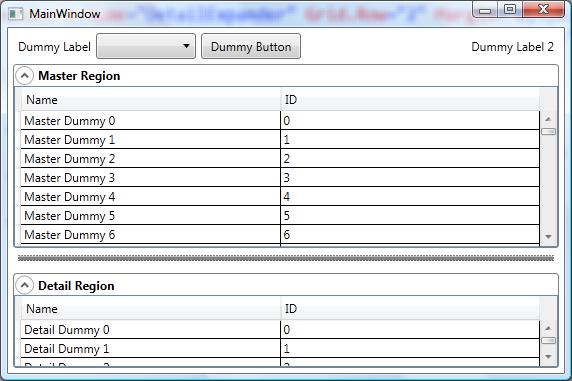The image size is (572, 381).
Task: Click the MainWindow title bar icon
Action: click(x=16, y=14)
